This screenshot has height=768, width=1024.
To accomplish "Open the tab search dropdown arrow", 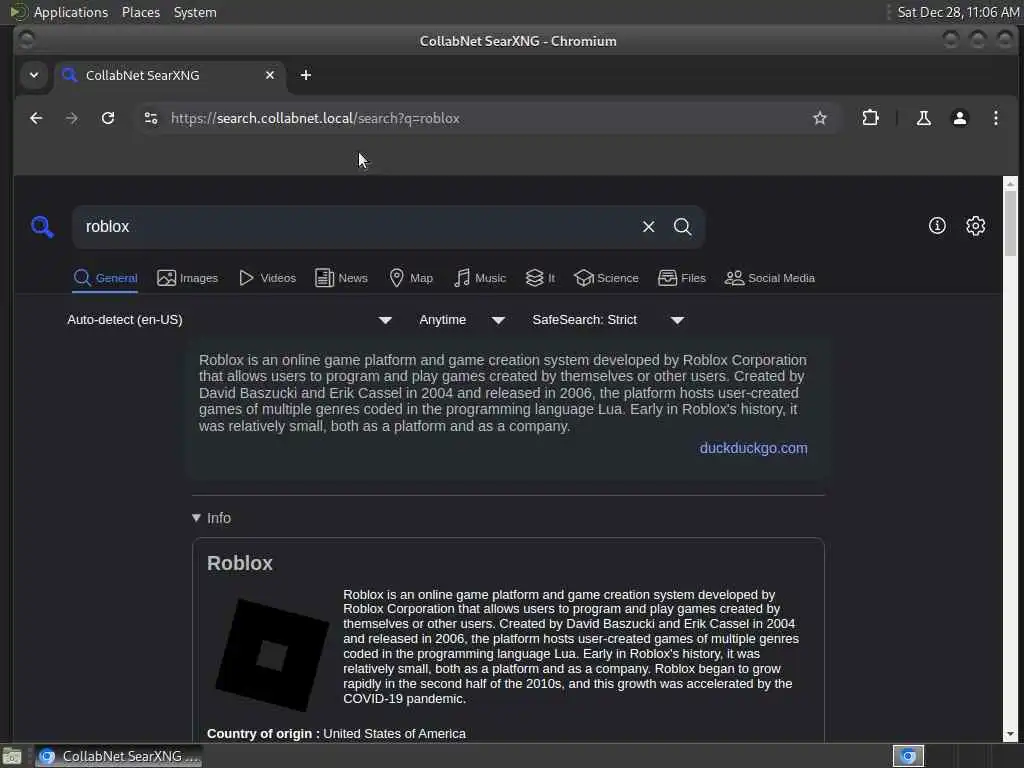I will (x=34, y=75).
